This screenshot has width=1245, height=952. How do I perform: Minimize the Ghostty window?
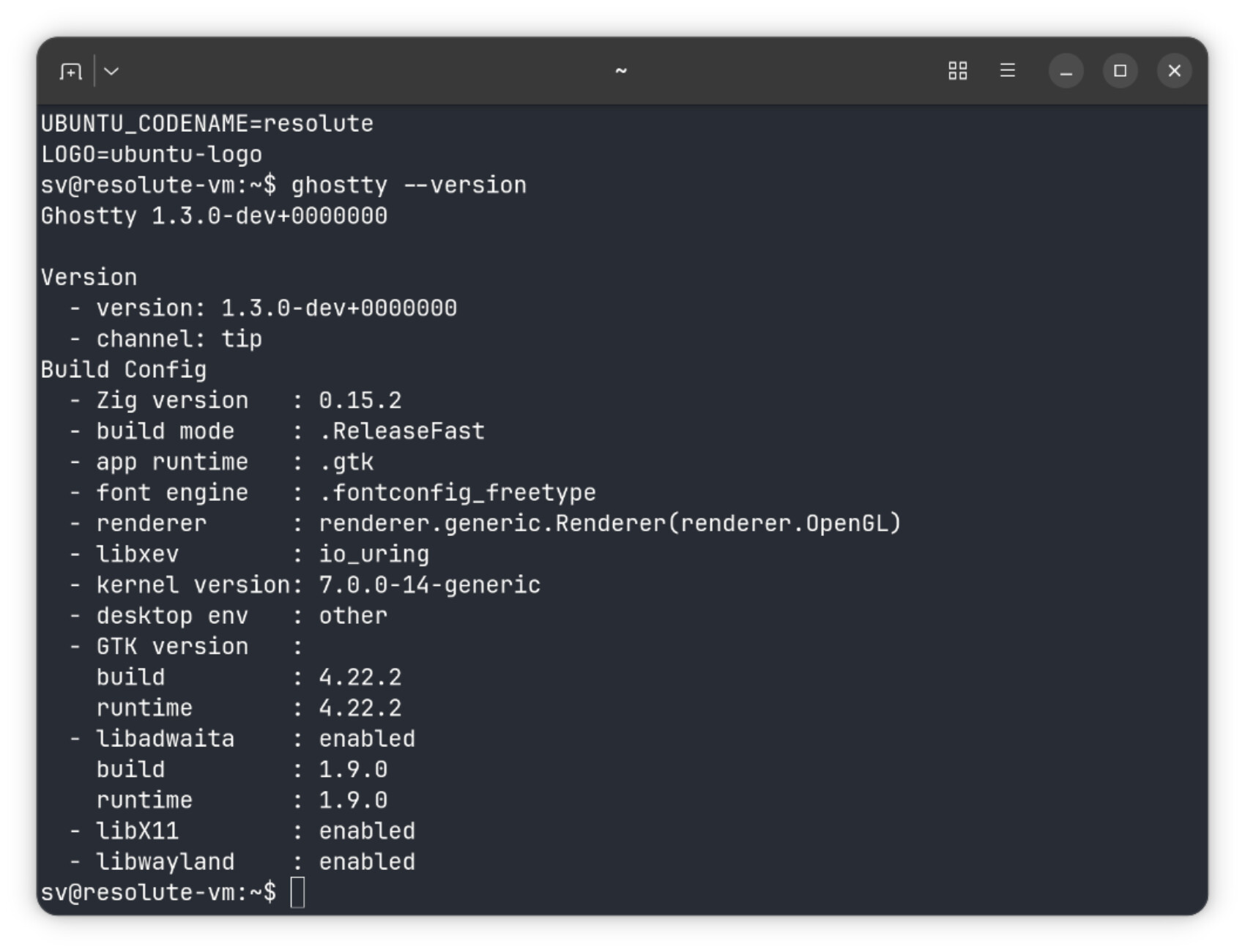point(1066,71)
